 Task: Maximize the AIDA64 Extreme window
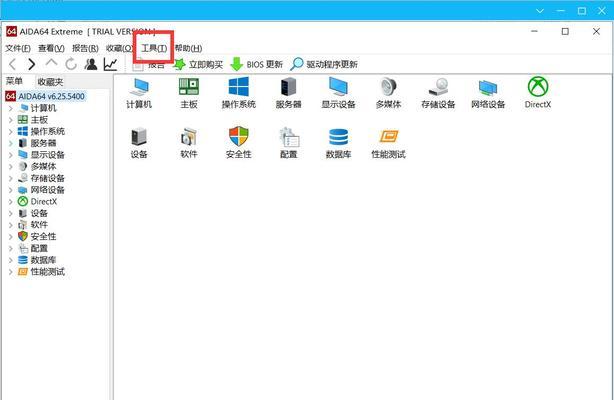(x=565, y=31)
